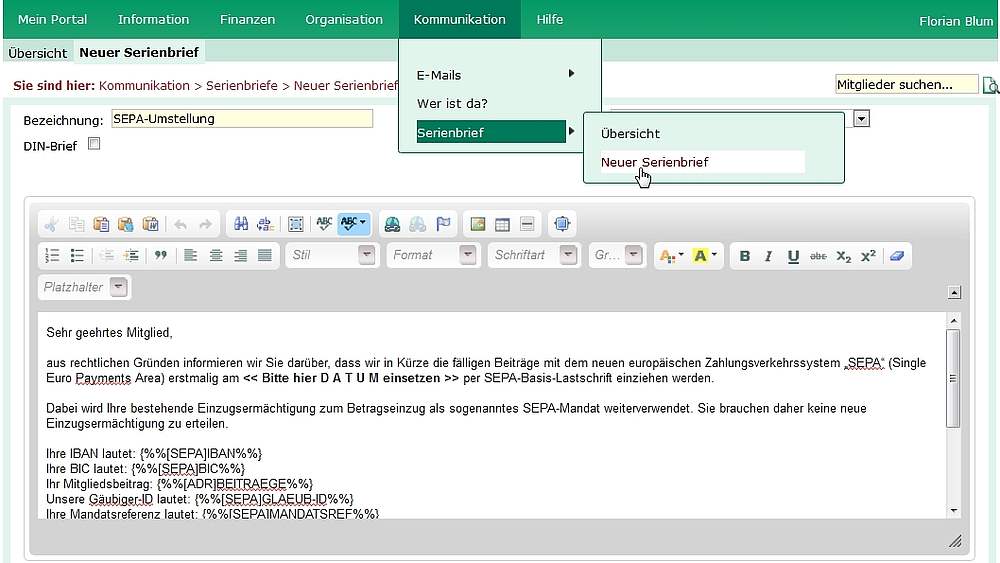The image size is (1000, 563).
Task: Click the insert image icon
Action: coord(478,224)
